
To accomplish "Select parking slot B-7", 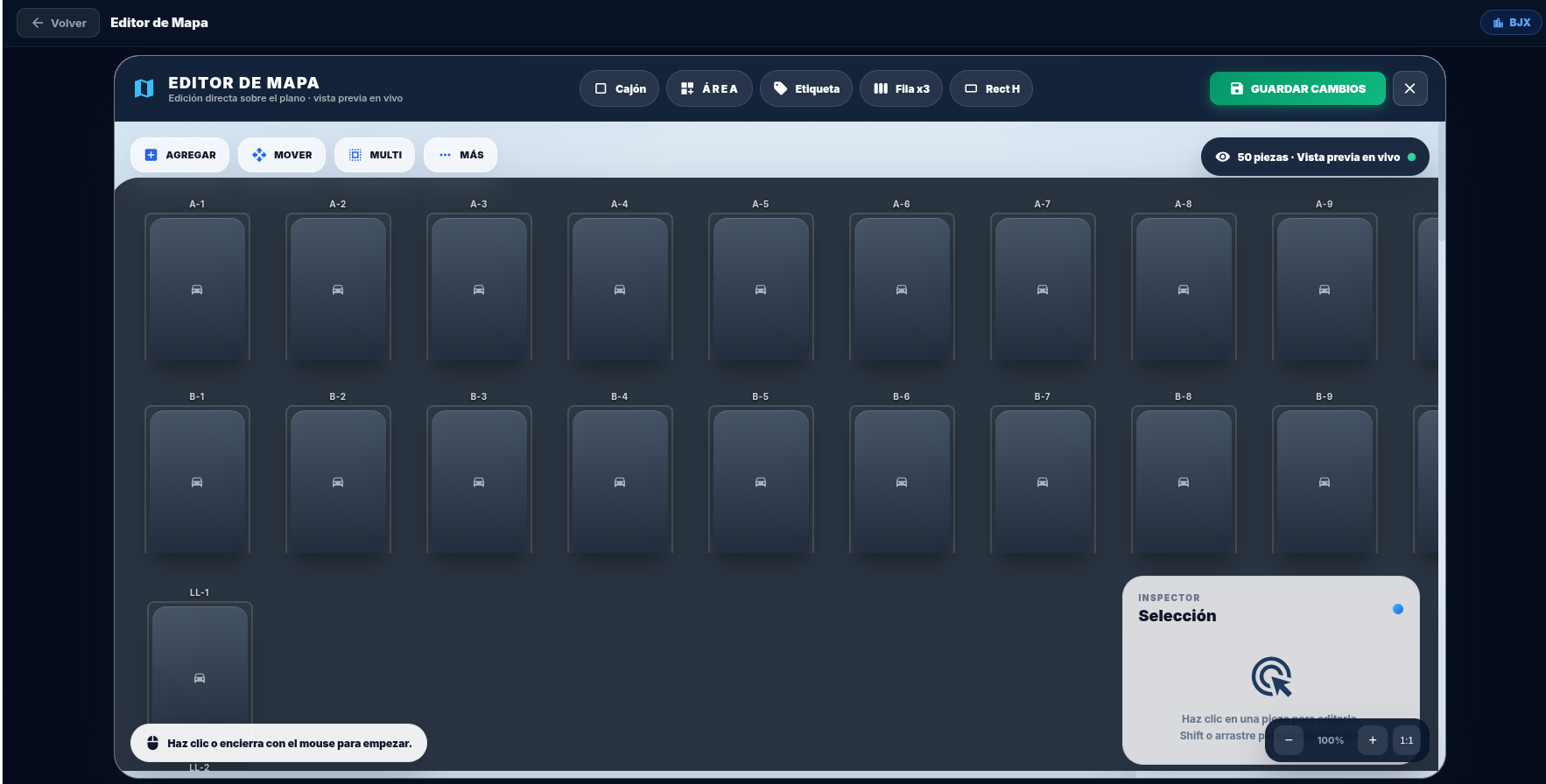I will tap(1043, 480).
